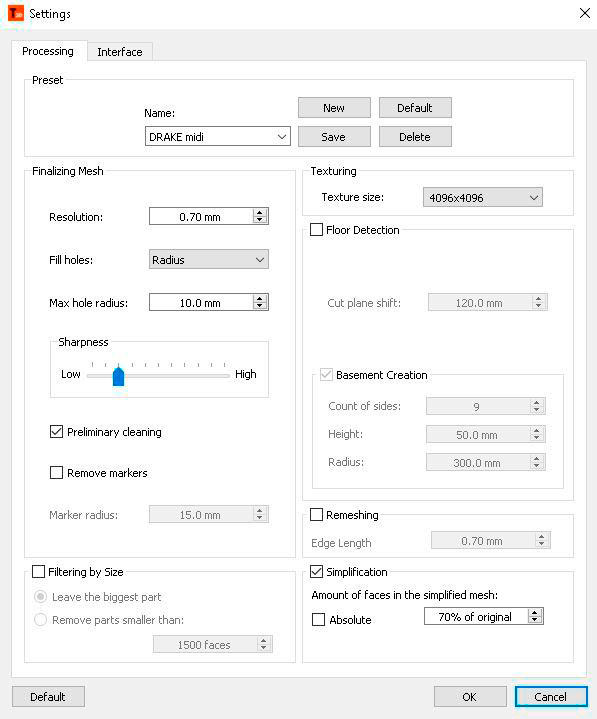Expand the Fill holes dropdown
The image size is (597, 719).
pyautogui.click(x=209, y=260)
